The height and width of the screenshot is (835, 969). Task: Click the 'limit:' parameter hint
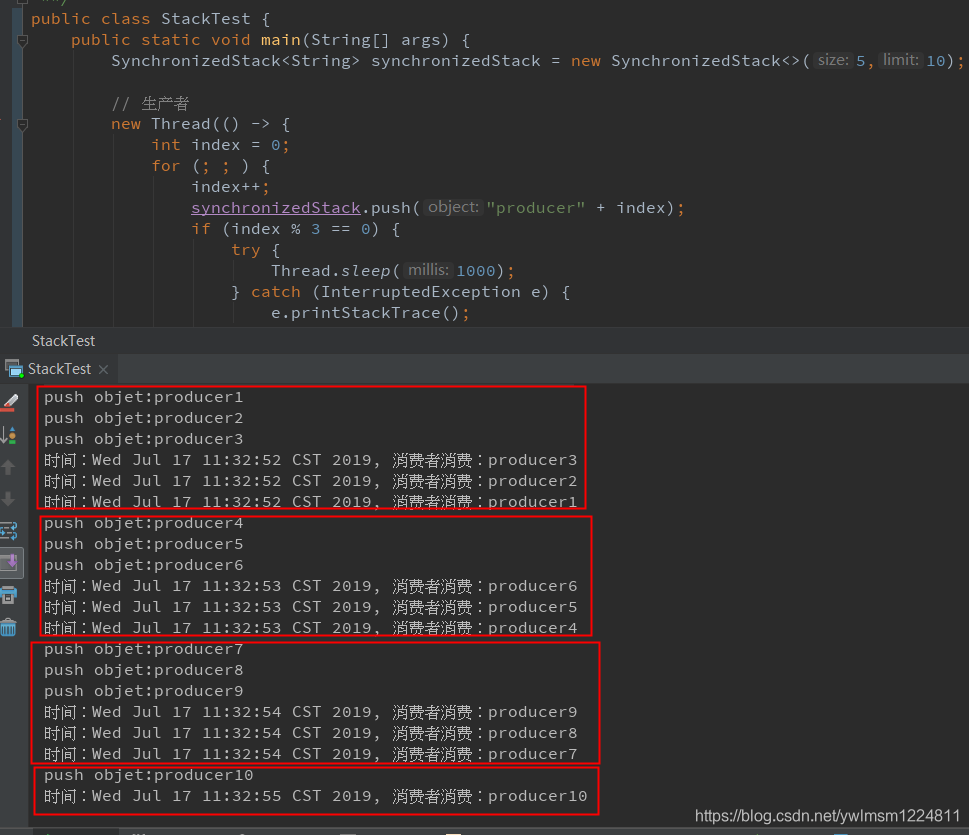coord(900,61)
